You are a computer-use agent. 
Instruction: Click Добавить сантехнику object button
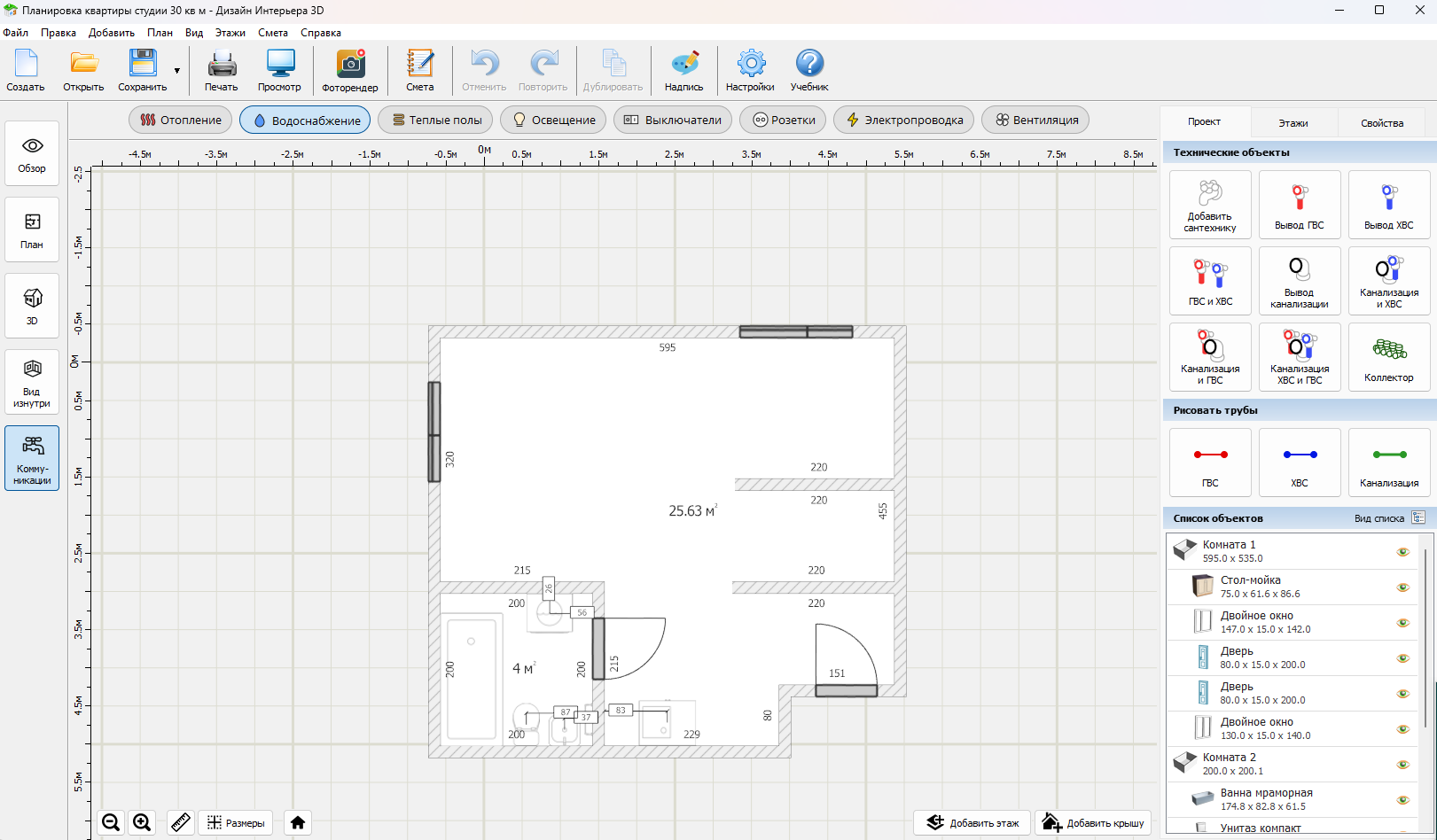(x=1210, y=205)
